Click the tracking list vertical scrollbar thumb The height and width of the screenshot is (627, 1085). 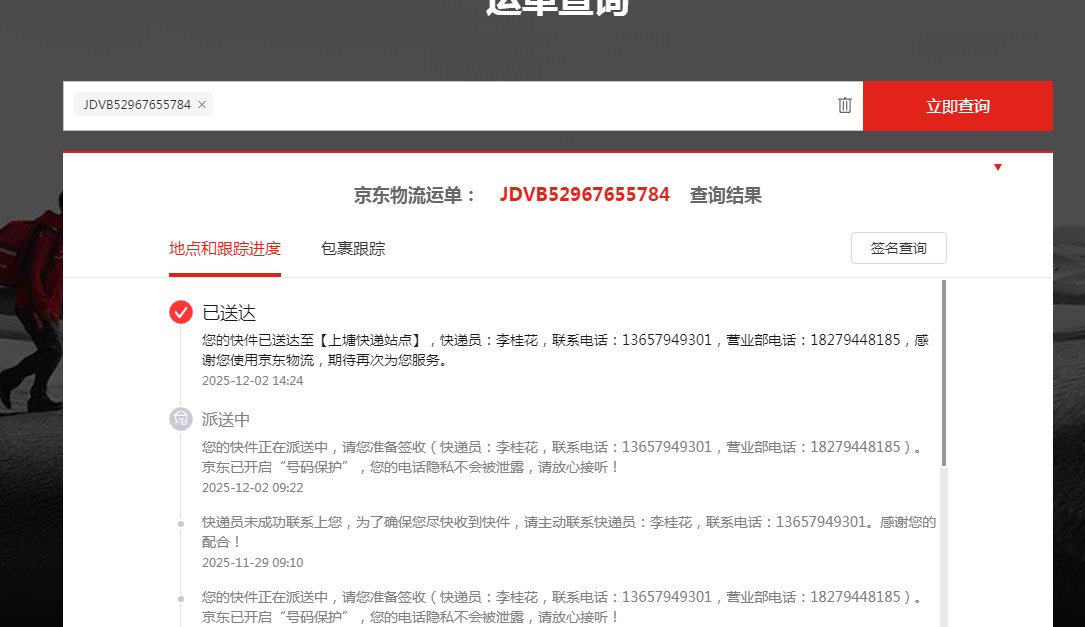pos(944,370)
